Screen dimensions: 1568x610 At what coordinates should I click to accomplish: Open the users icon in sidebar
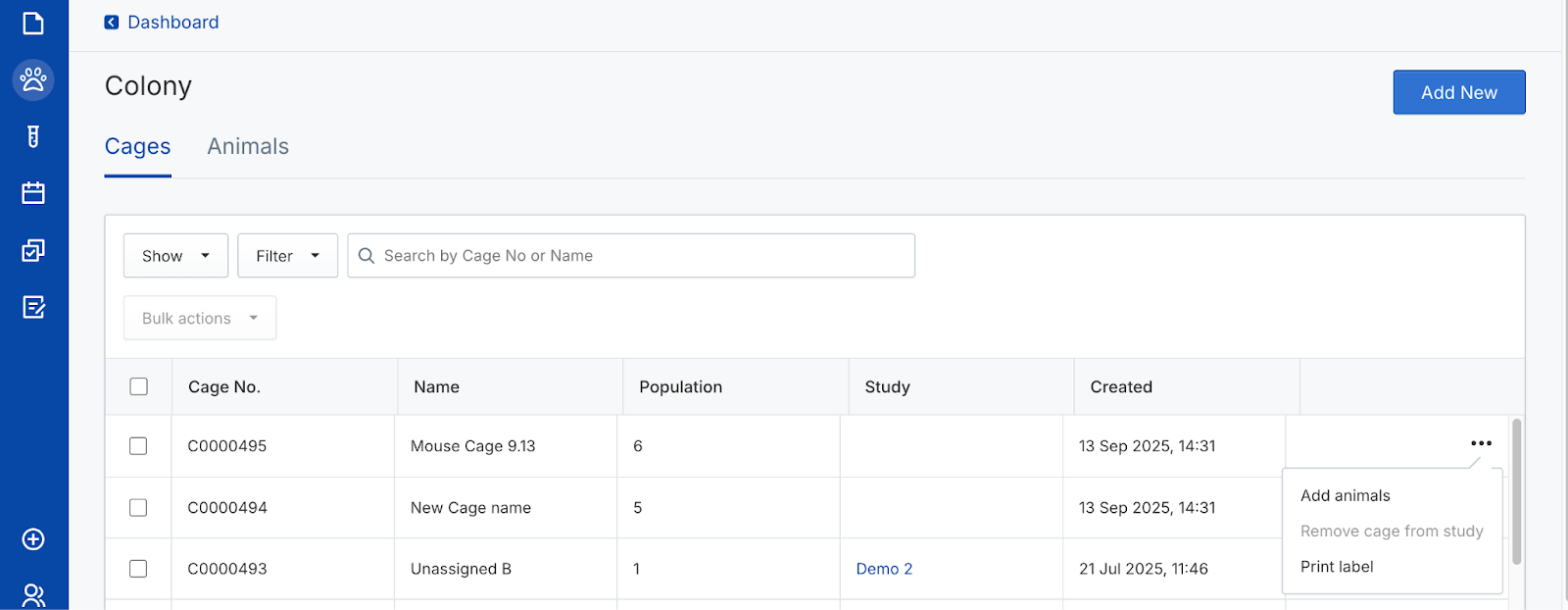click(x=33, y=594)
